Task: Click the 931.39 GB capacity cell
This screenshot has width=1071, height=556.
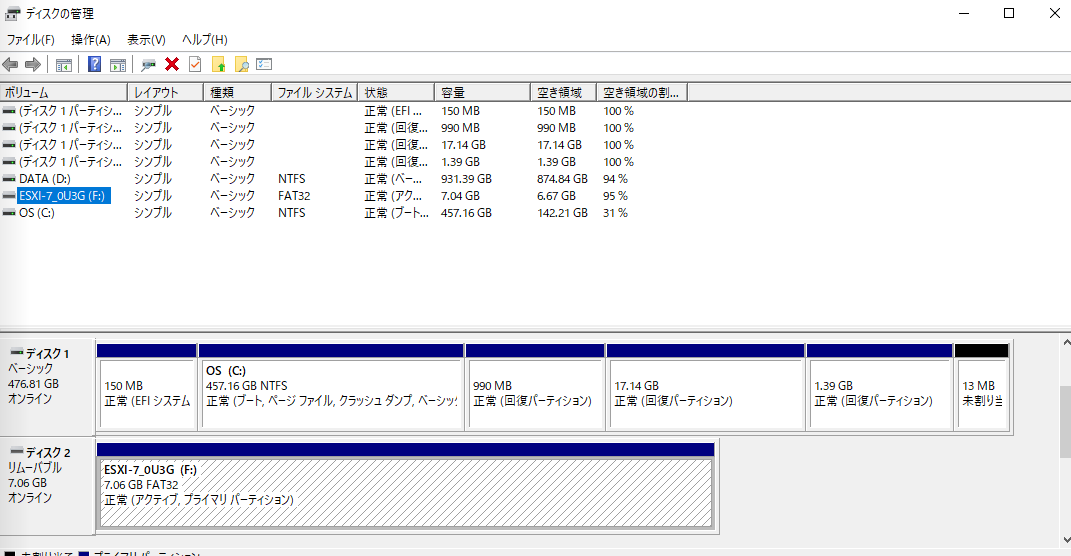Action: 467,179
